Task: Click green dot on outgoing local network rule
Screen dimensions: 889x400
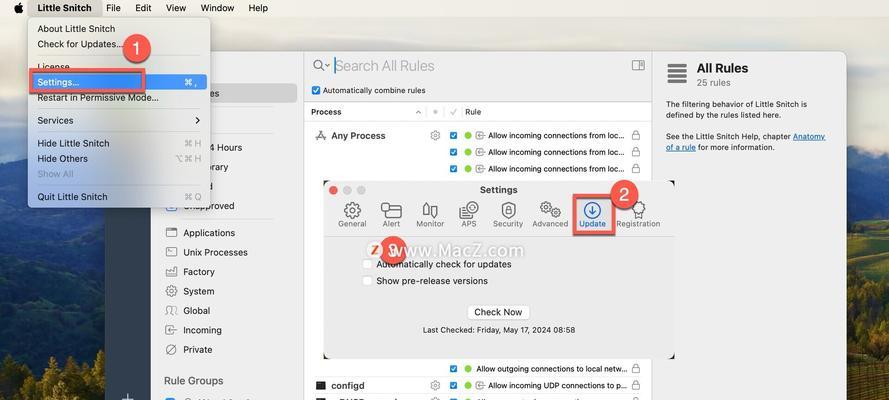Action: 468,369
